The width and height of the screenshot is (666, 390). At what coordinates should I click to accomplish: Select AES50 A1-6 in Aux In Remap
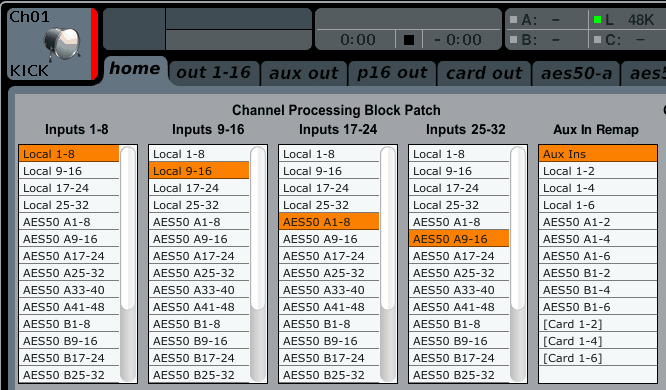598,256
